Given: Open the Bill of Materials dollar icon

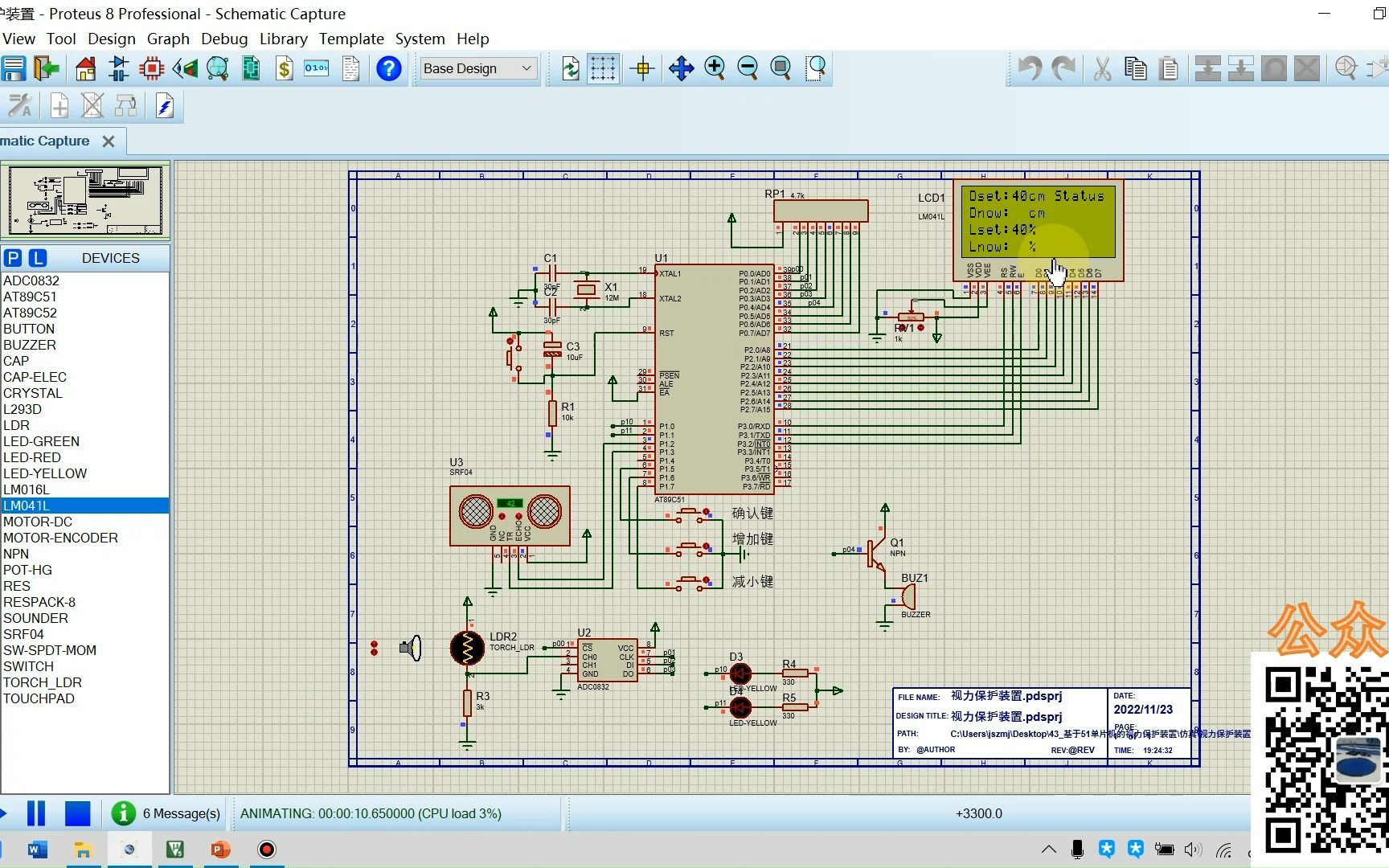Looking at the screenshot, I should coord(284,68).
